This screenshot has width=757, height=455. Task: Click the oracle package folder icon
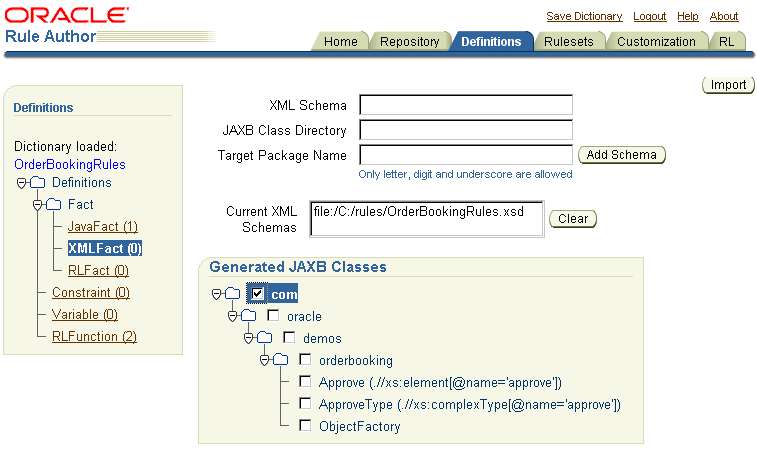point(249,315)
